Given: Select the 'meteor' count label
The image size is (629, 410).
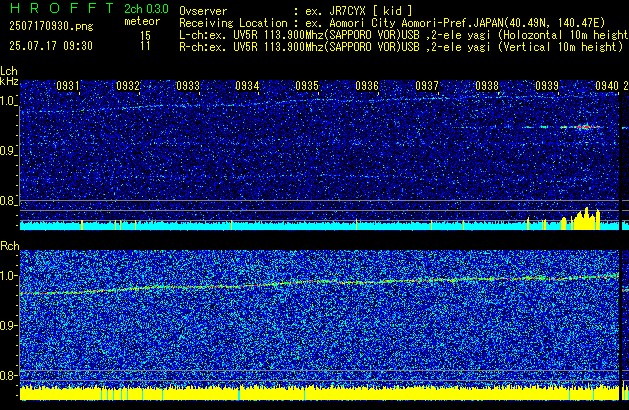Looking at the screenshot, I should pos(142,21).
